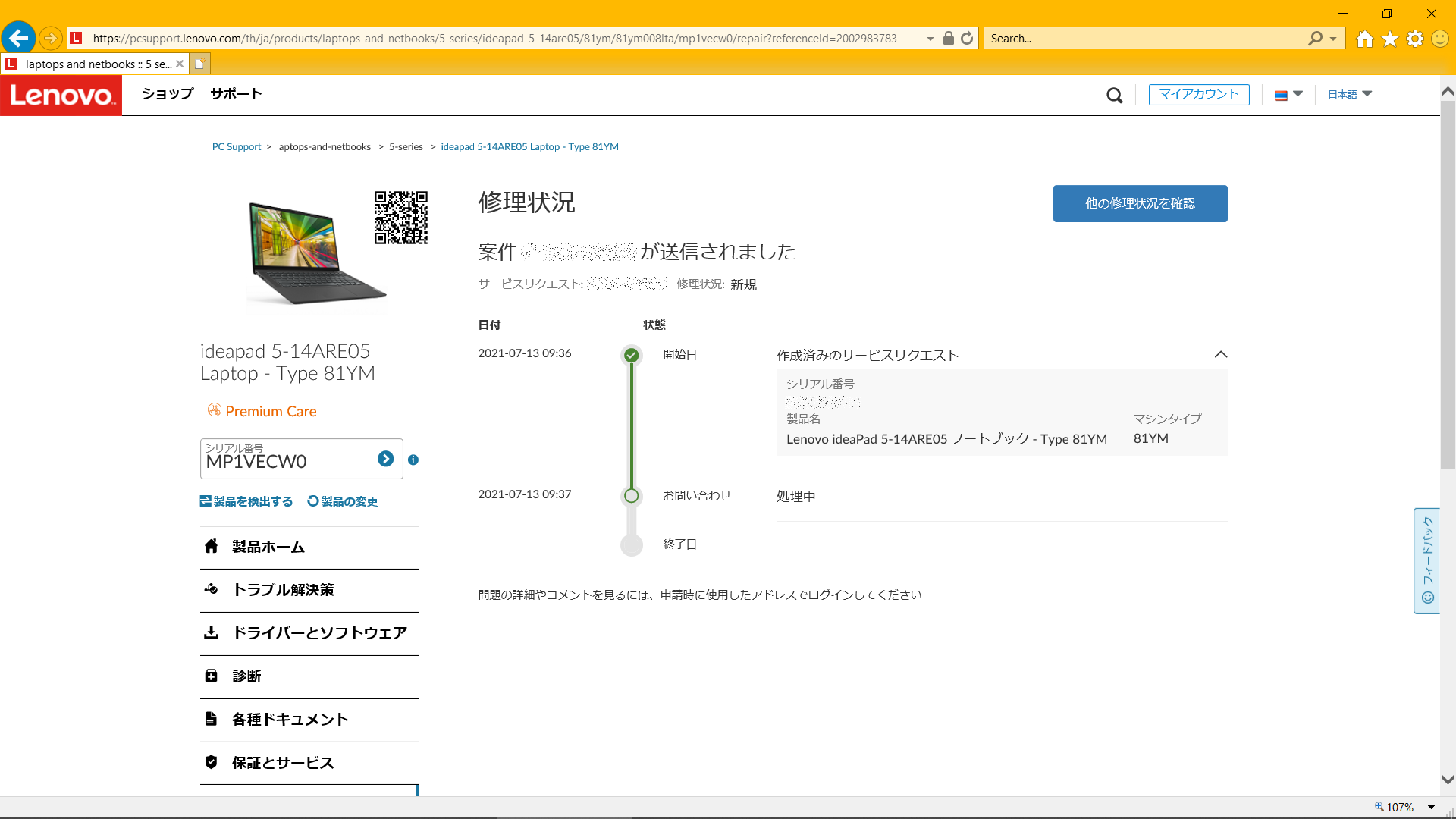Screen dimensions: 1456x819
Task: Open the country flag dropdown
Action: [x=1288, y=95]
